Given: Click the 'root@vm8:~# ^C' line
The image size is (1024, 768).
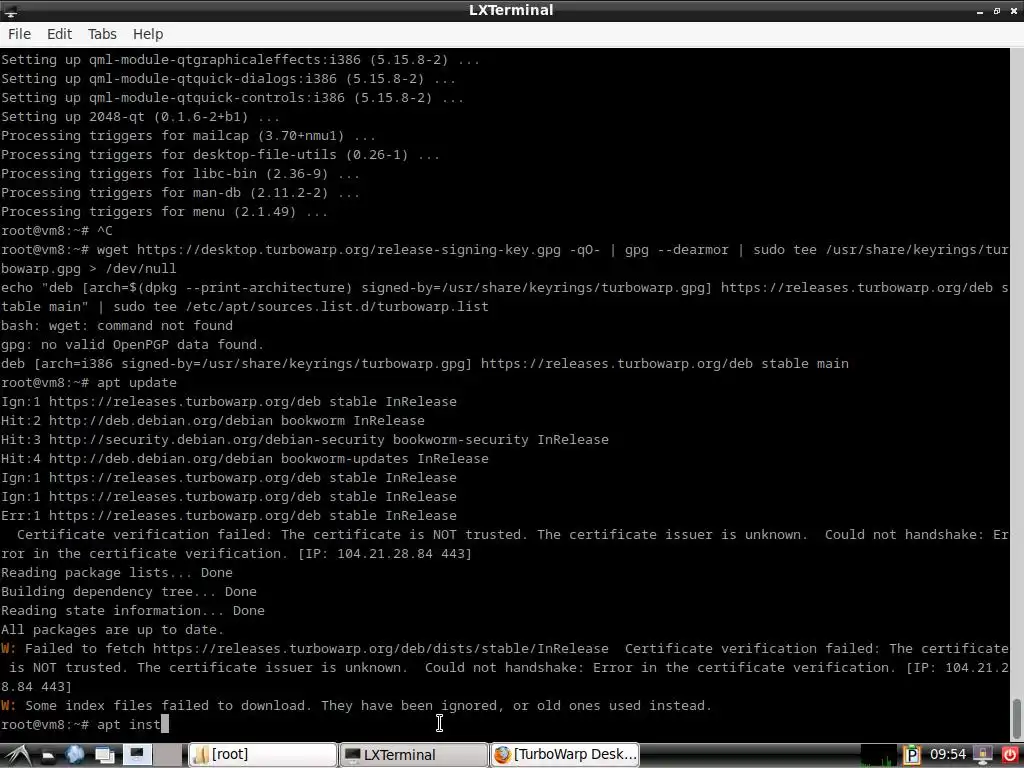Looking at the screenshot, I should tap(57, 230).
